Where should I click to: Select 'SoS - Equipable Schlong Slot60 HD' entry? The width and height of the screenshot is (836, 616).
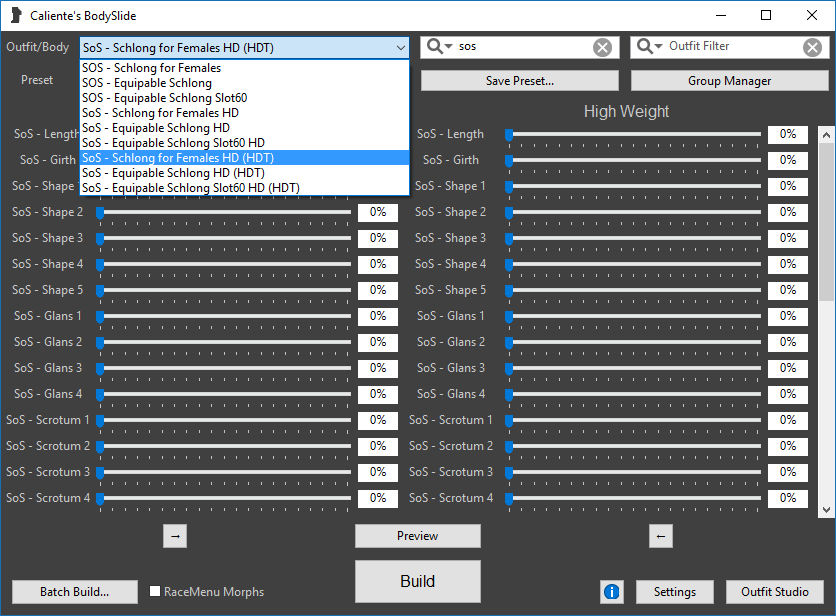point(245,142)
